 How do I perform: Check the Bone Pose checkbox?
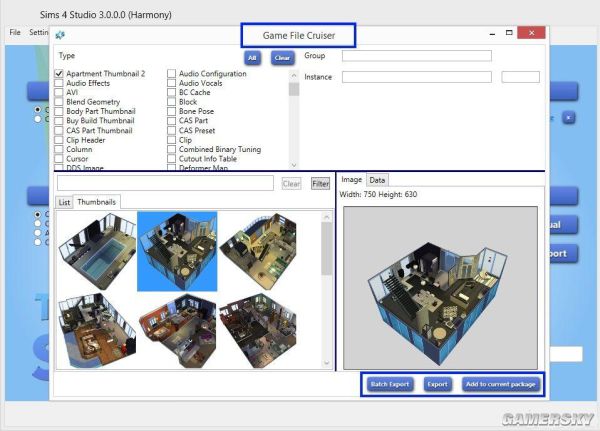tap(171, 111)
